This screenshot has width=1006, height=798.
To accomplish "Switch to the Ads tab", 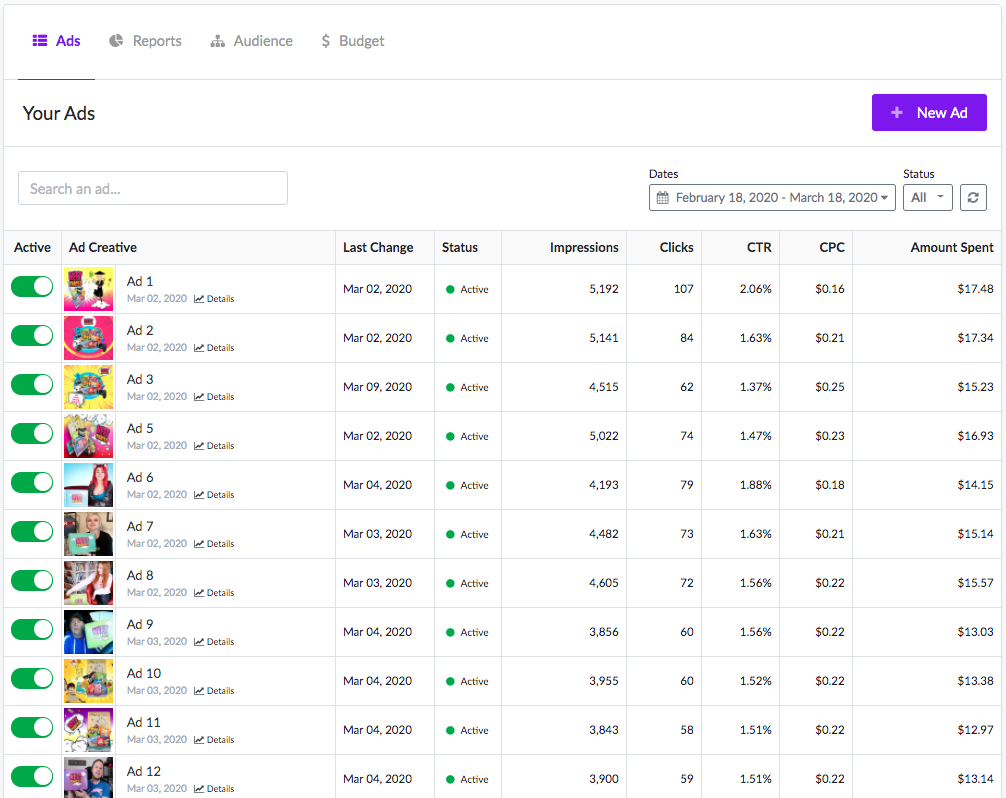I will [x=56, y=41].
